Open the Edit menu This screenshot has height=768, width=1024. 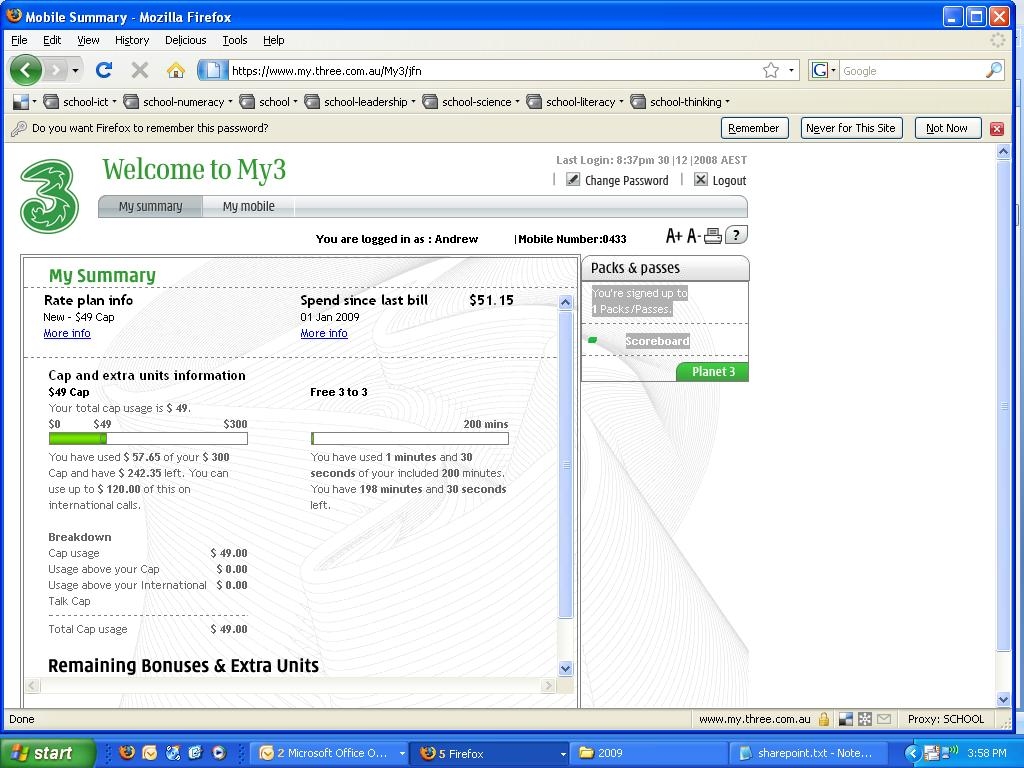click(x=52, y=40)
